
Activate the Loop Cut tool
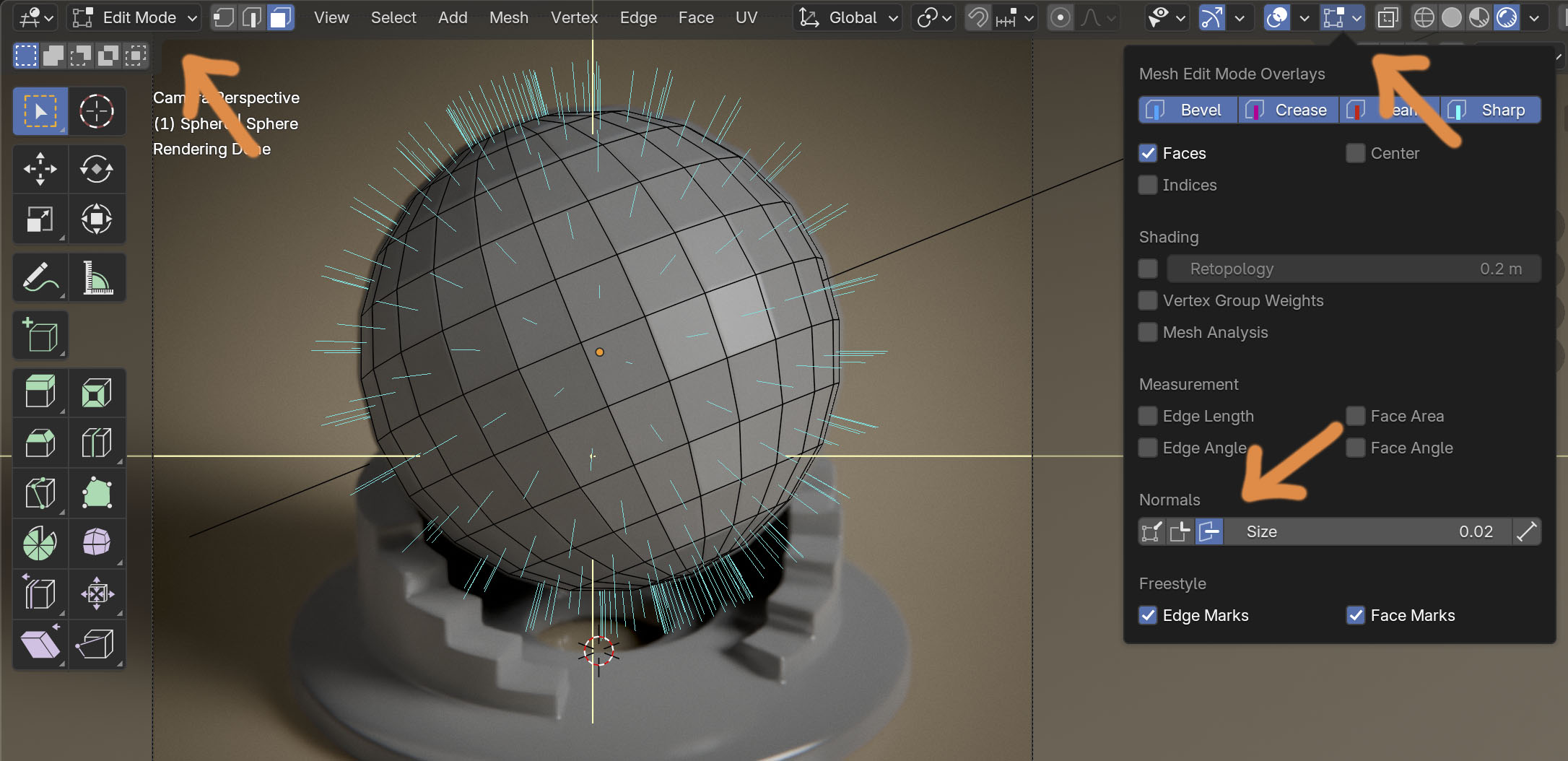tap(96, 443)
